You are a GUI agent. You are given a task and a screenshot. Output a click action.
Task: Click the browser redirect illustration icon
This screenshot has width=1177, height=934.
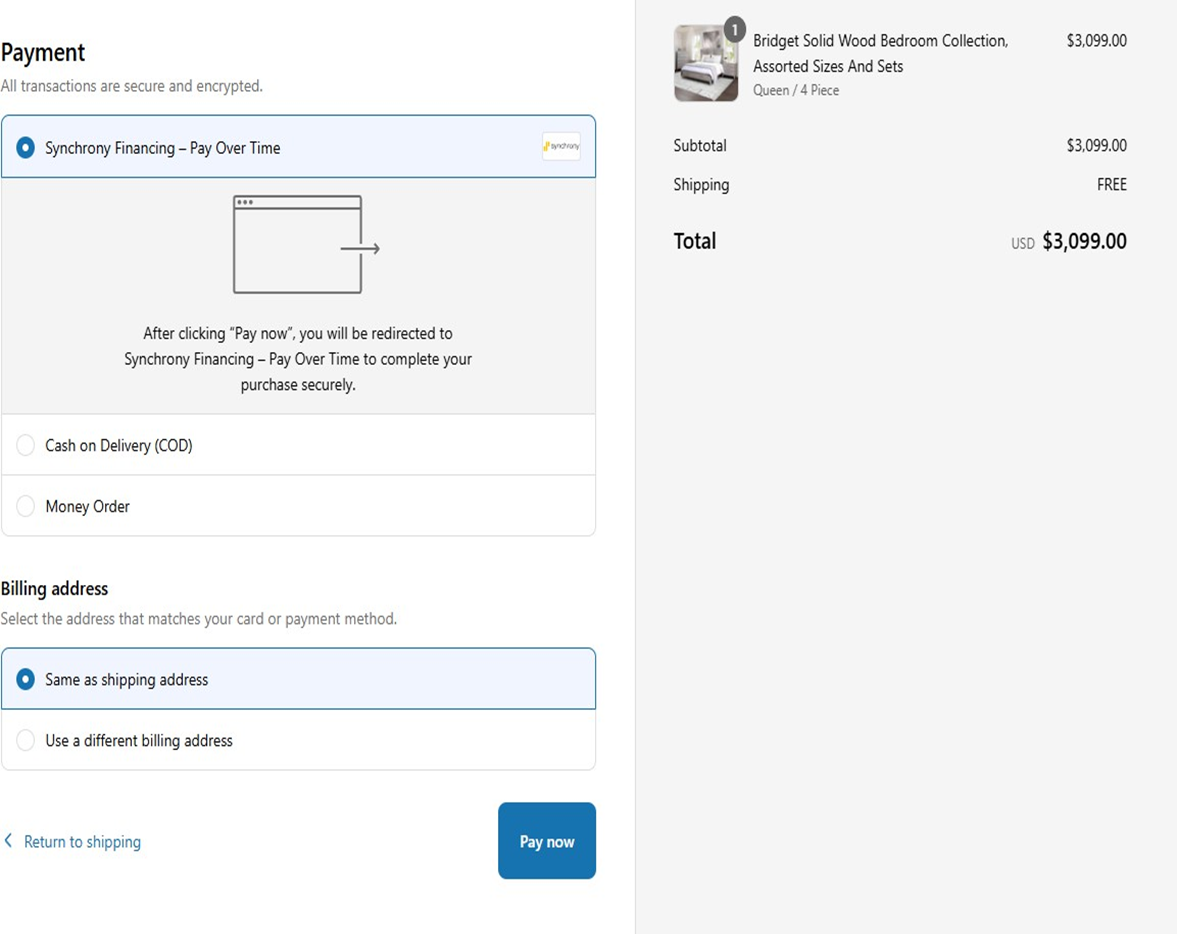305,245
